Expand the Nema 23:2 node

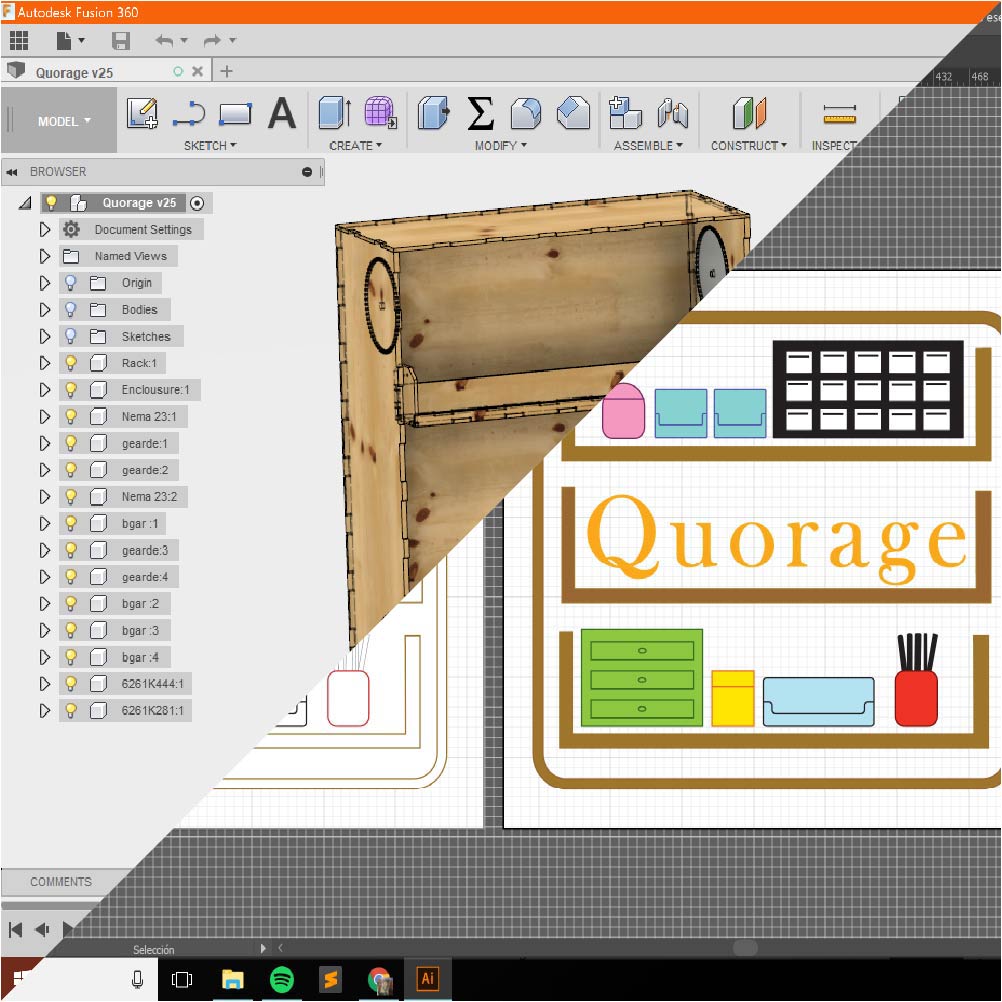pos(45,497)
